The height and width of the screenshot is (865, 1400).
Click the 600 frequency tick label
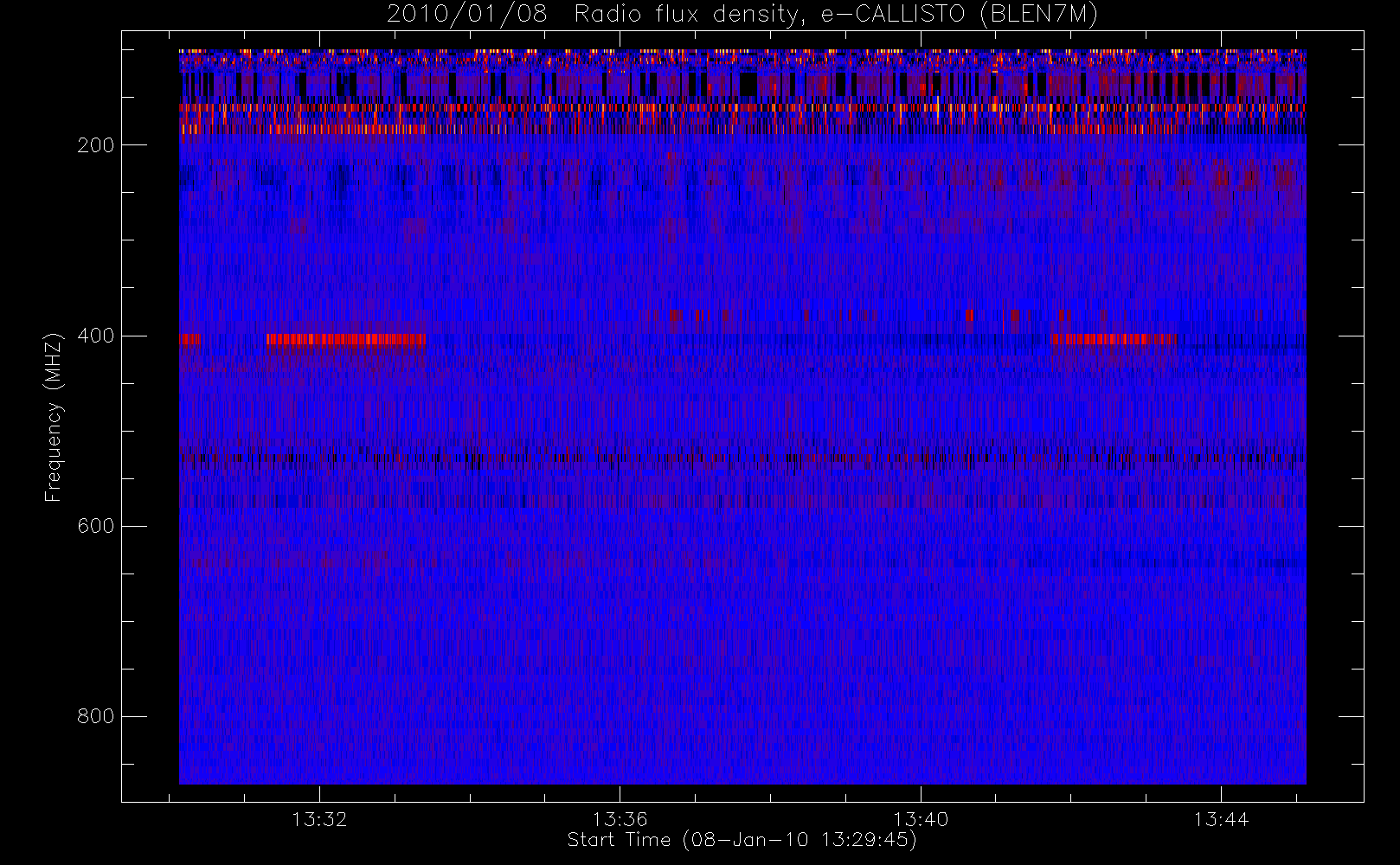[95, 526]
